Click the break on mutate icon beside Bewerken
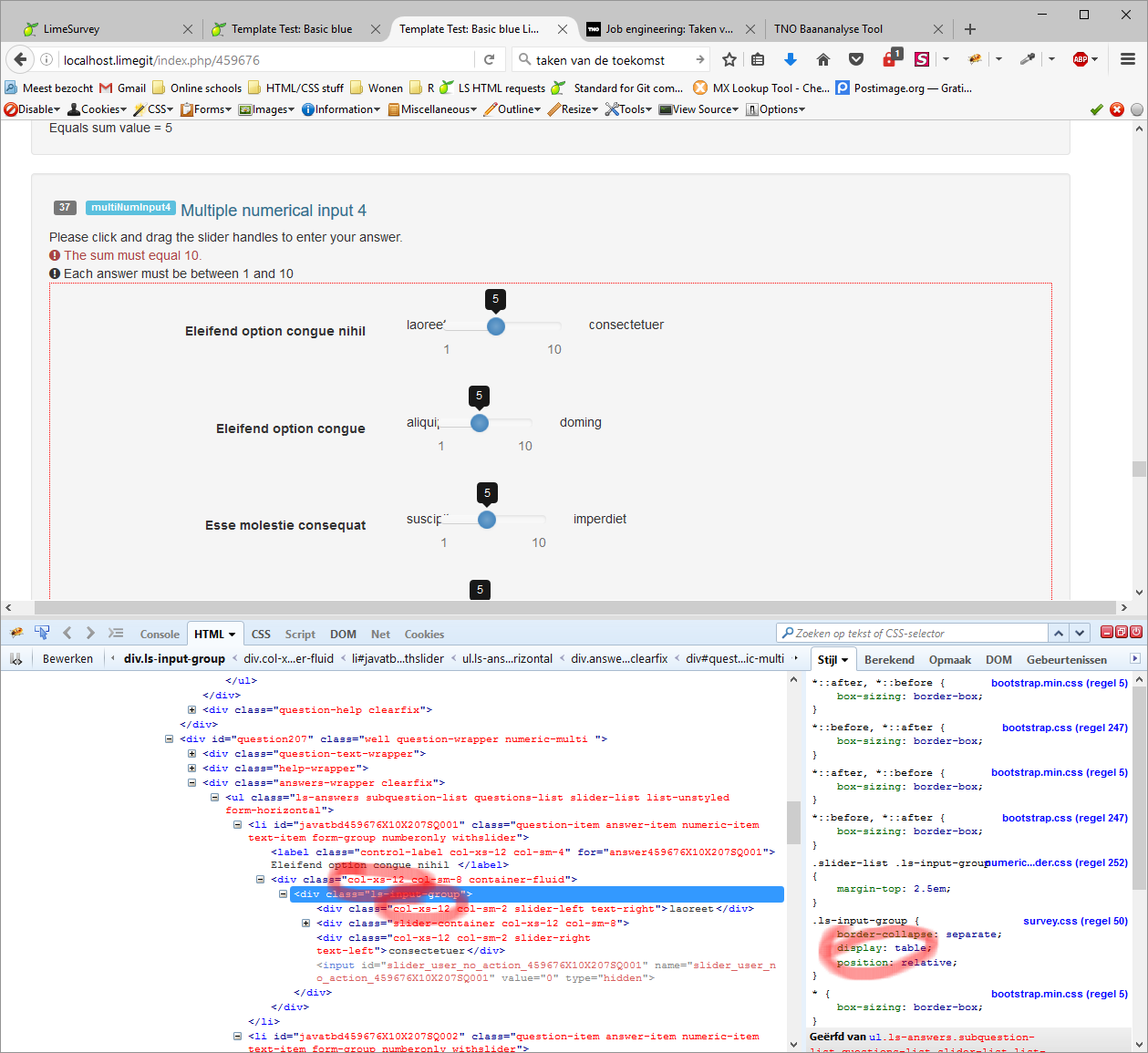 pos(16,658)
